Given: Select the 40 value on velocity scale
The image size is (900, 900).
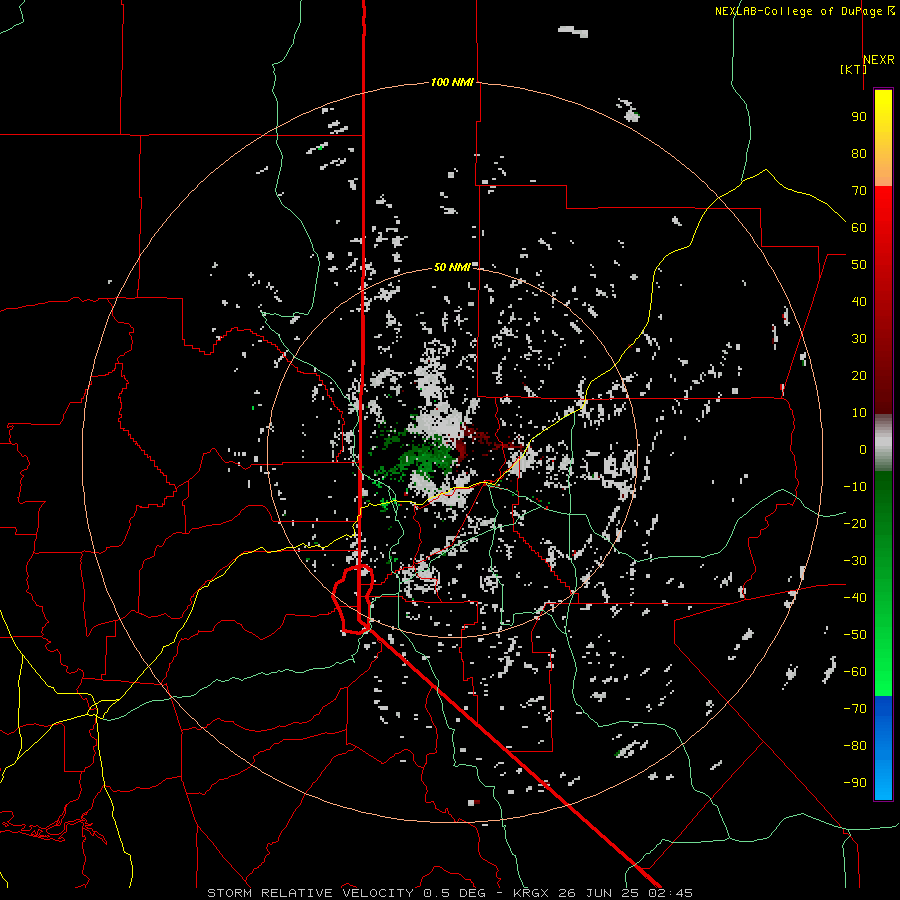Looking at the screenshot, I should click(x=859, y=302).
